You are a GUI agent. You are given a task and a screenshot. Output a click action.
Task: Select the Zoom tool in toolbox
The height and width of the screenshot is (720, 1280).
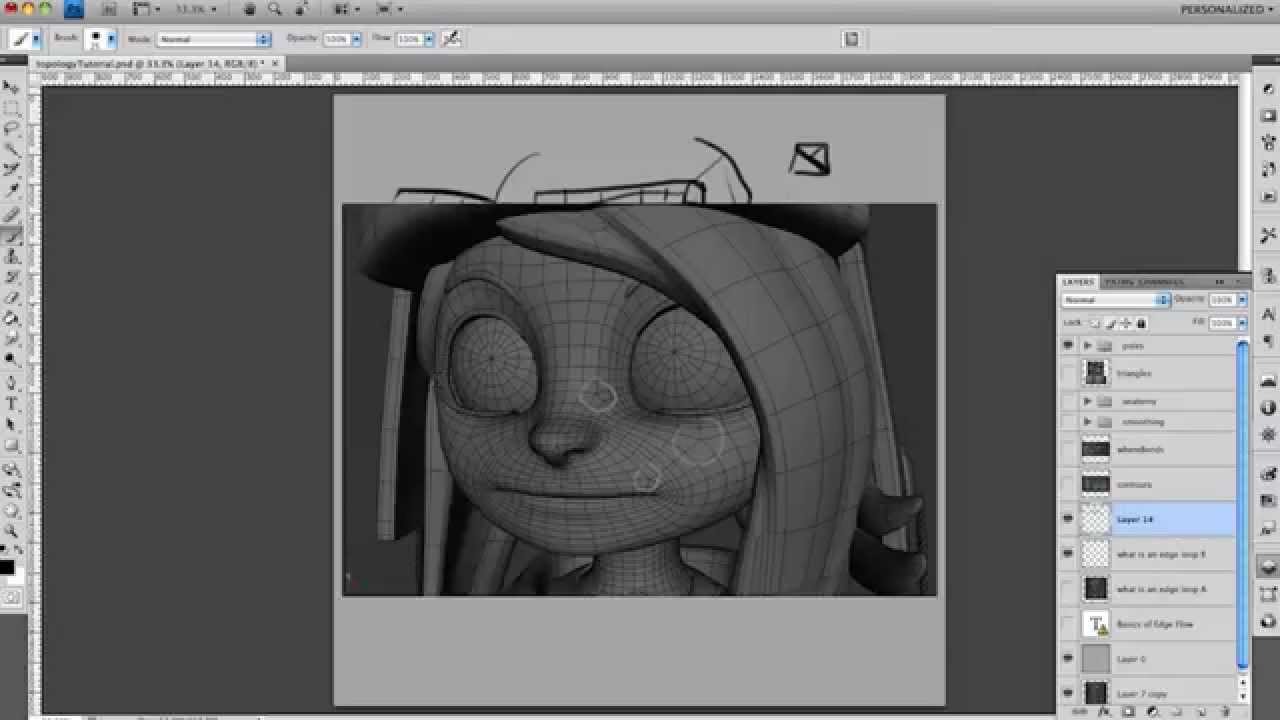tap(12, 532)
